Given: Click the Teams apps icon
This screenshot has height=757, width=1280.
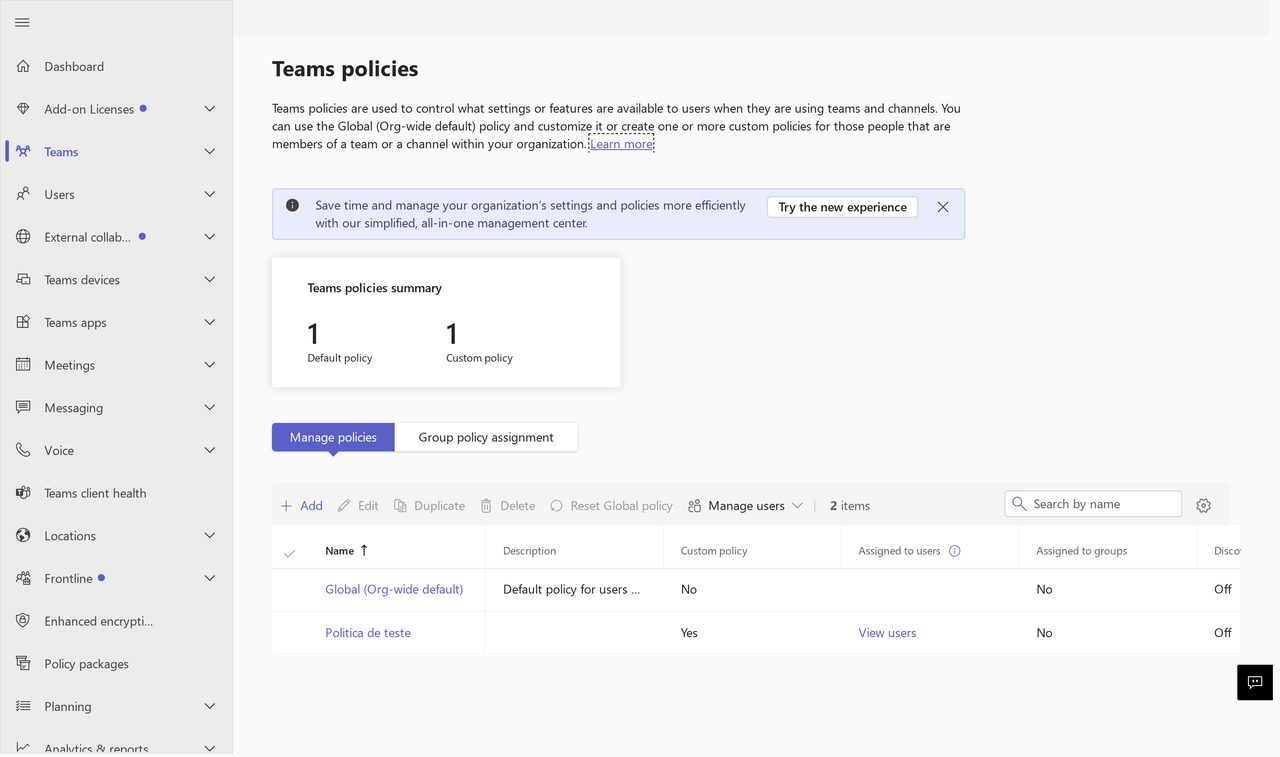Looking at the screenshot, I should [x=23, y=322].
